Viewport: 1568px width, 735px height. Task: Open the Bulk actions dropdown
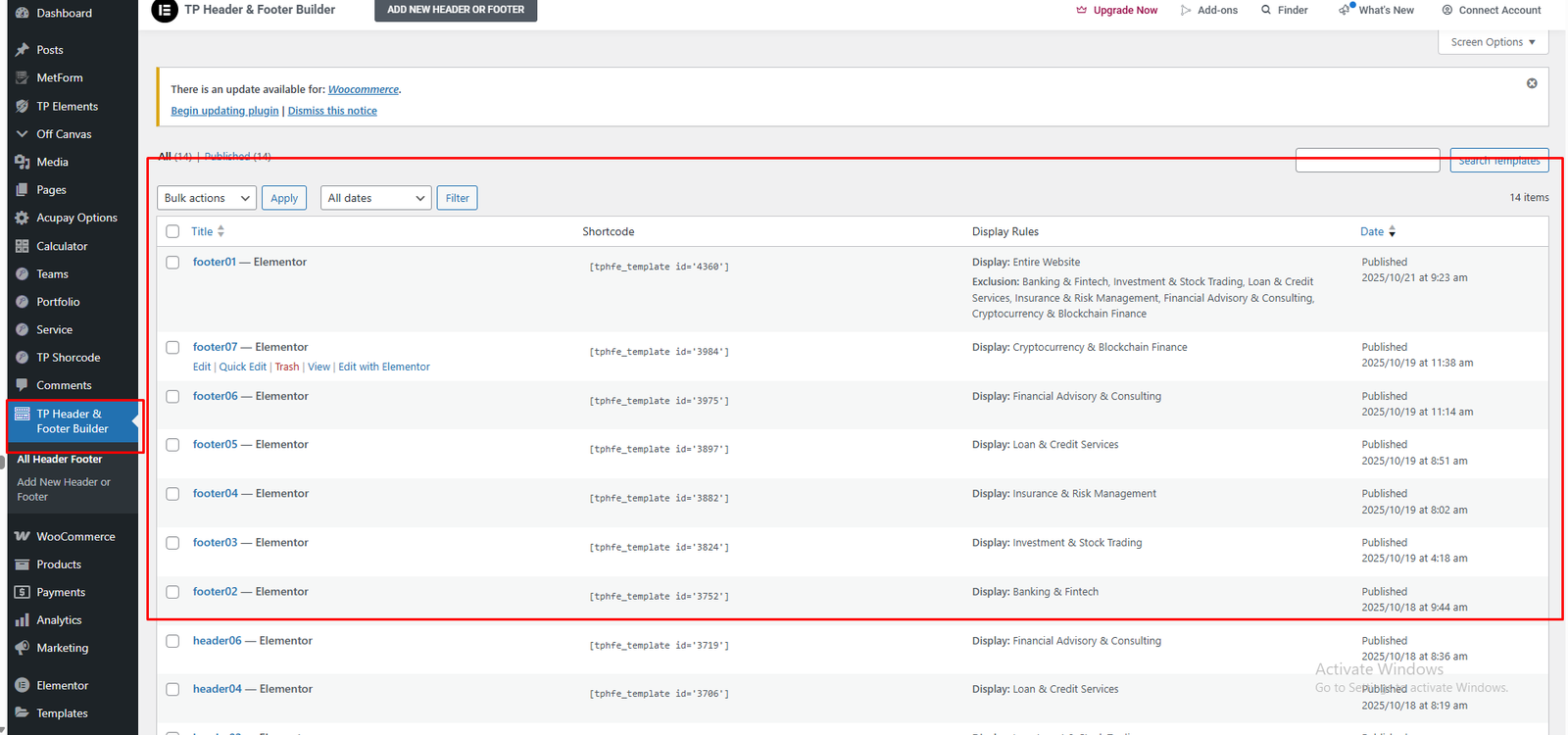[206, 198]
